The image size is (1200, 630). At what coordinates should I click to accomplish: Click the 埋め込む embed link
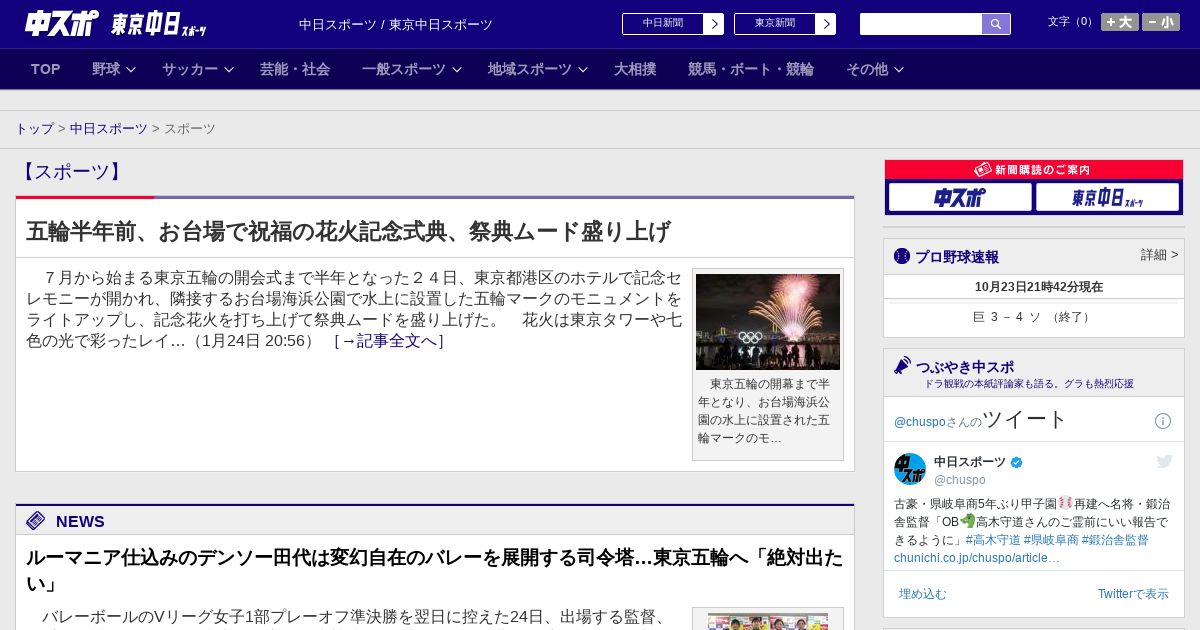[923, 594]
